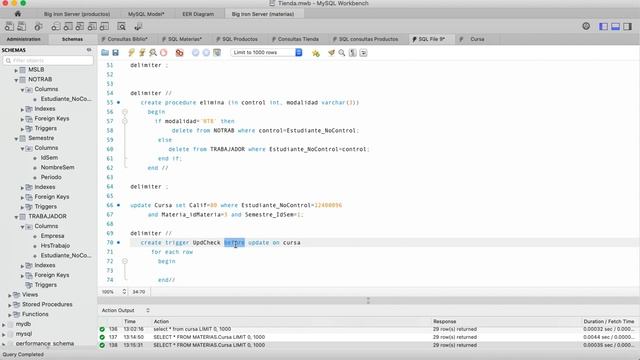Viewport: 640px width, 360px height.
Task: Open the Administration sidebar tab
Action: [23, 39]
